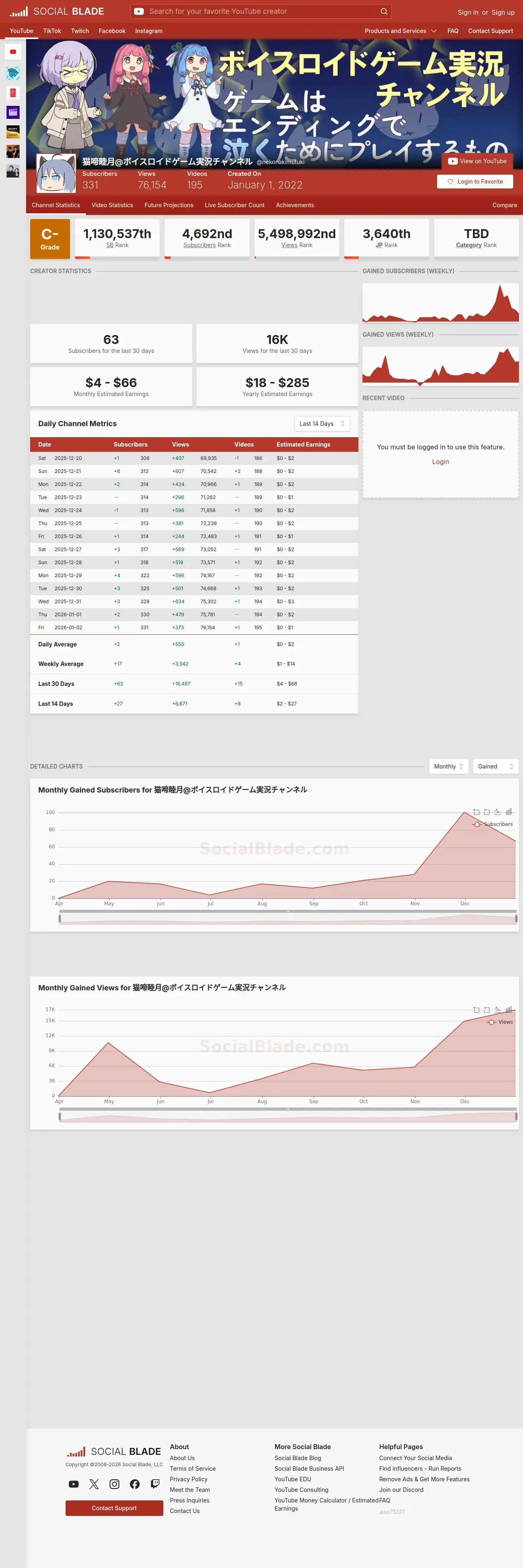Open the MrBeast blue panther sidebar icon
523x1568 pixels.
(13, 73)
